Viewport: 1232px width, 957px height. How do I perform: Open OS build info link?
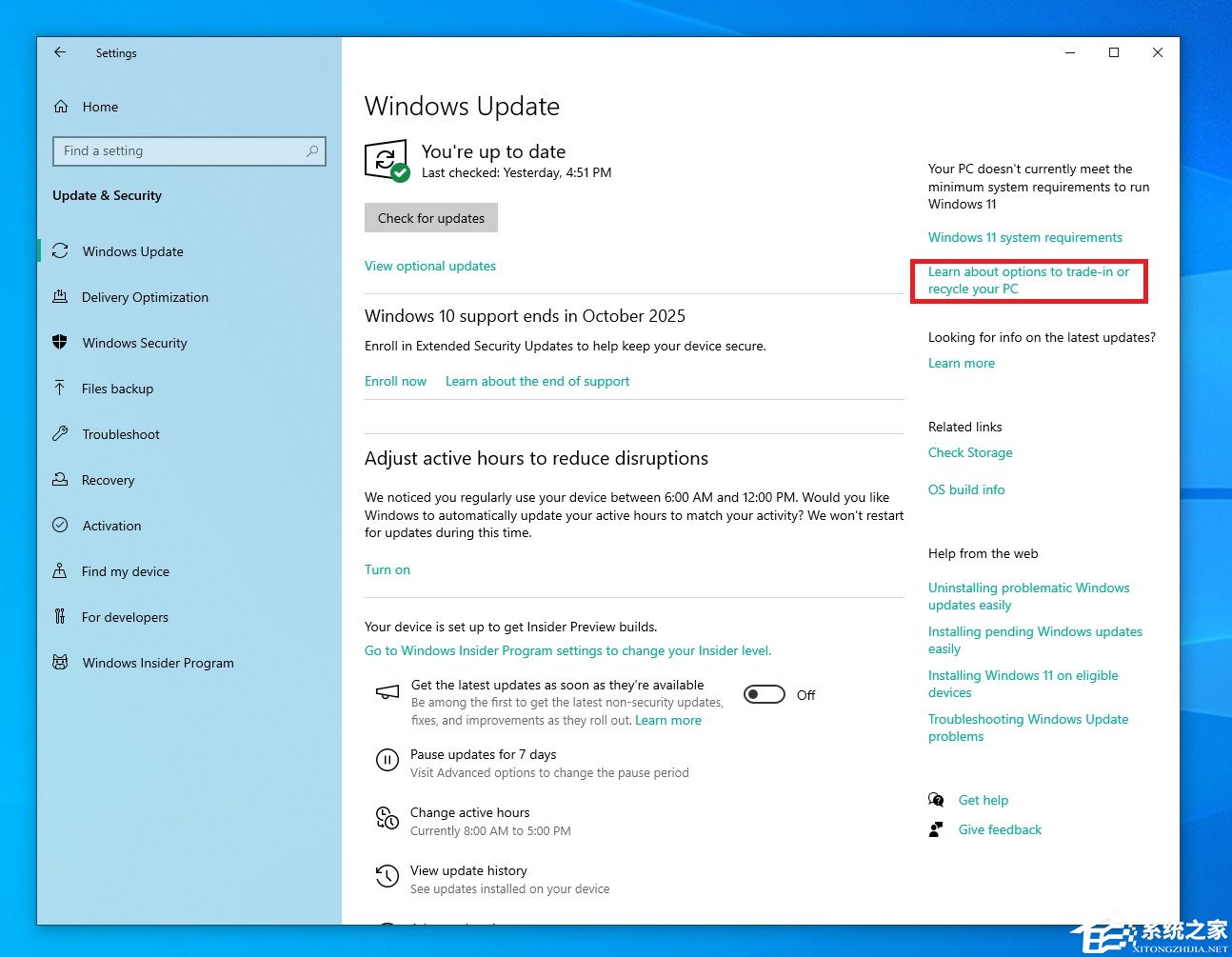(966, 489)
